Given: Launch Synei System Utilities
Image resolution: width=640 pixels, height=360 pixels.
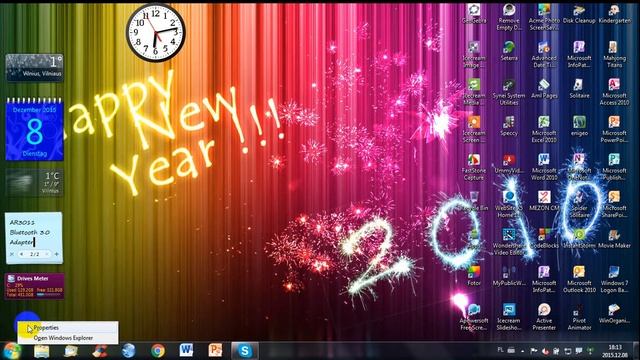Looking at the screenshot, I should coord(509,92).
